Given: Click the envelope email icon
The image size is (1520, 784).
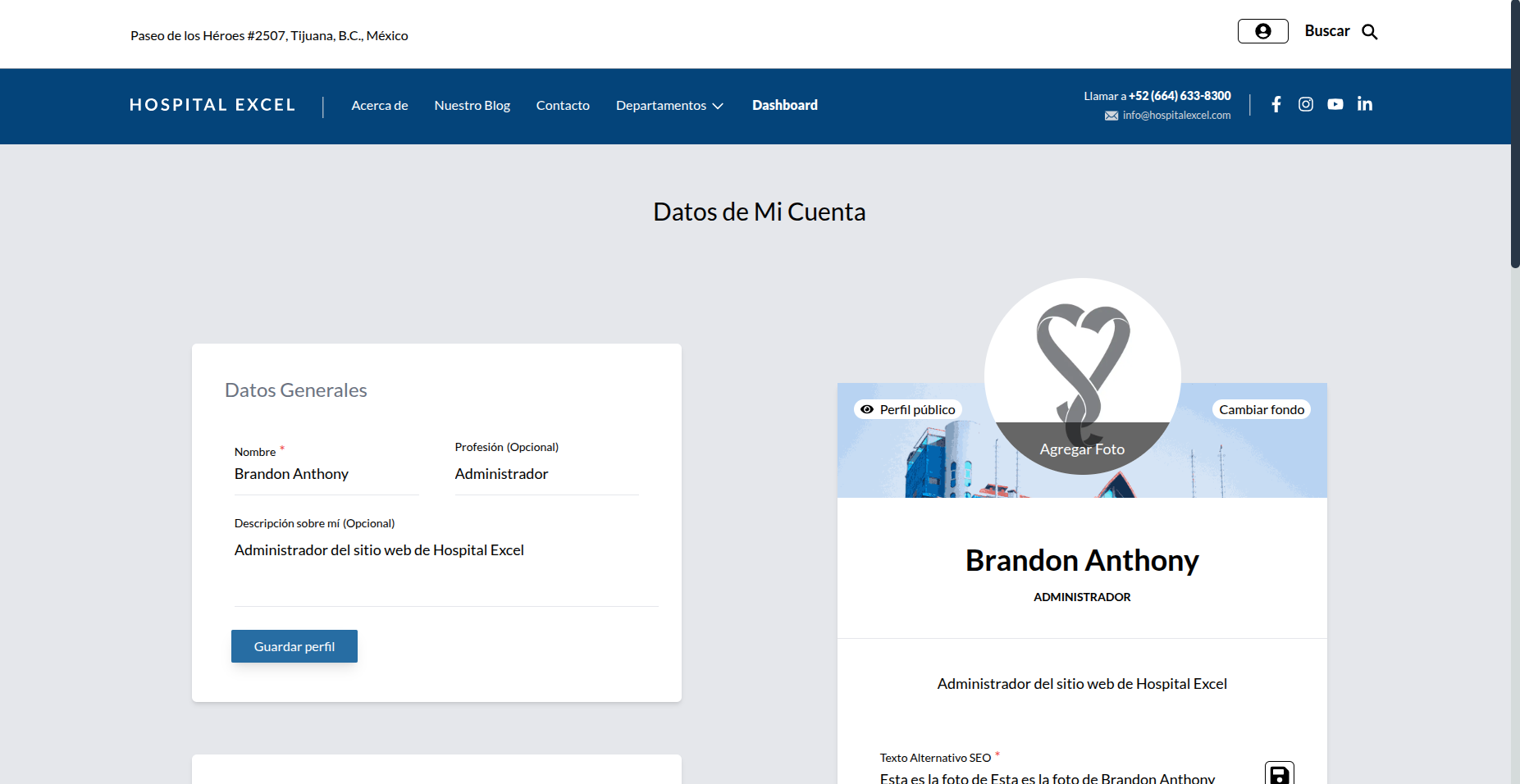Looking at the screenshot, I should click(x=1111, y=116).
